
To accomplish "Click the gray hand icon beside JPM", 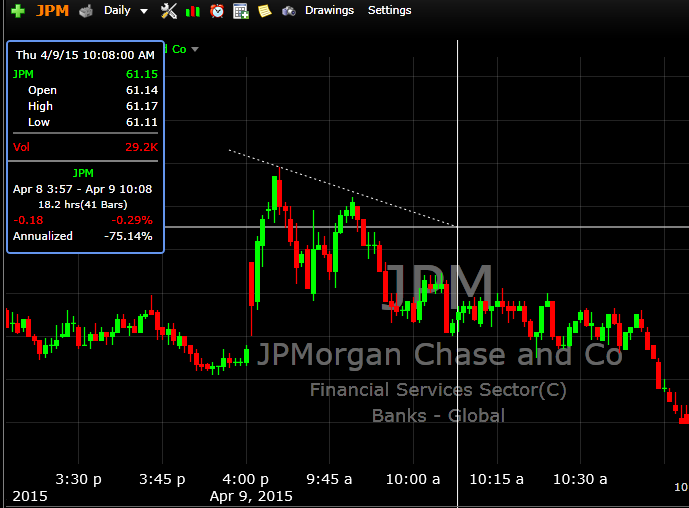I will coord(86,11).
